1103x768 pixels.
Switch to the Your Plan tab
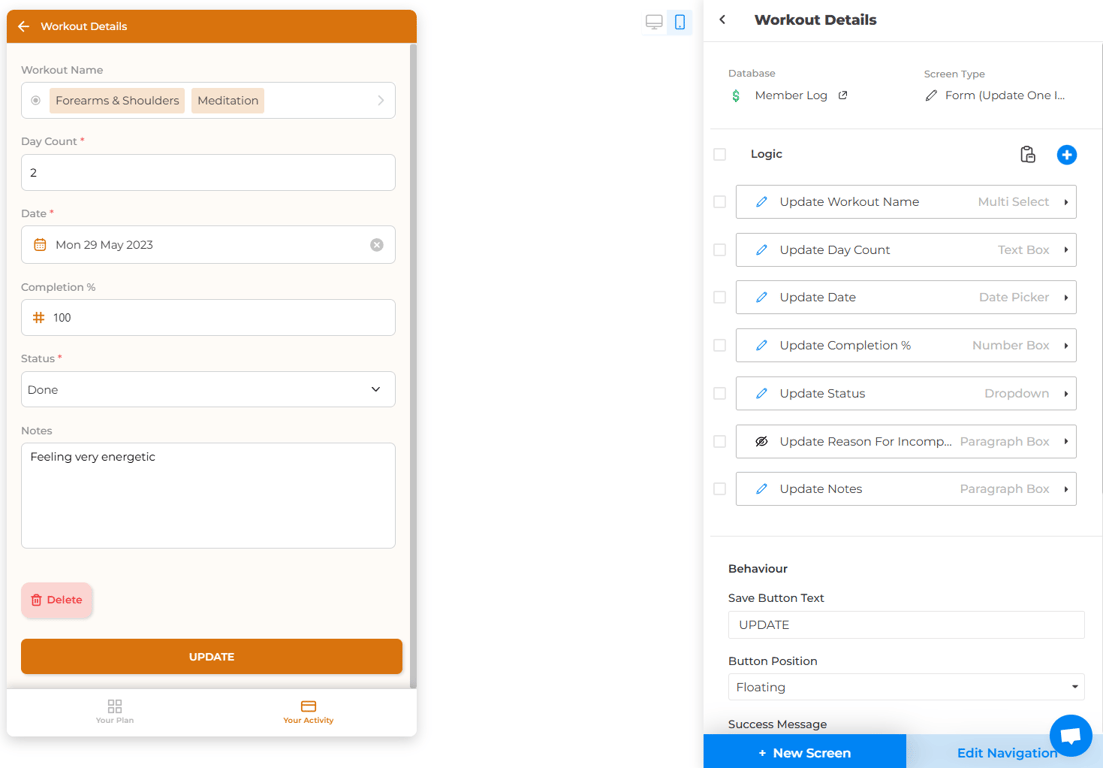tap(115, 711)
